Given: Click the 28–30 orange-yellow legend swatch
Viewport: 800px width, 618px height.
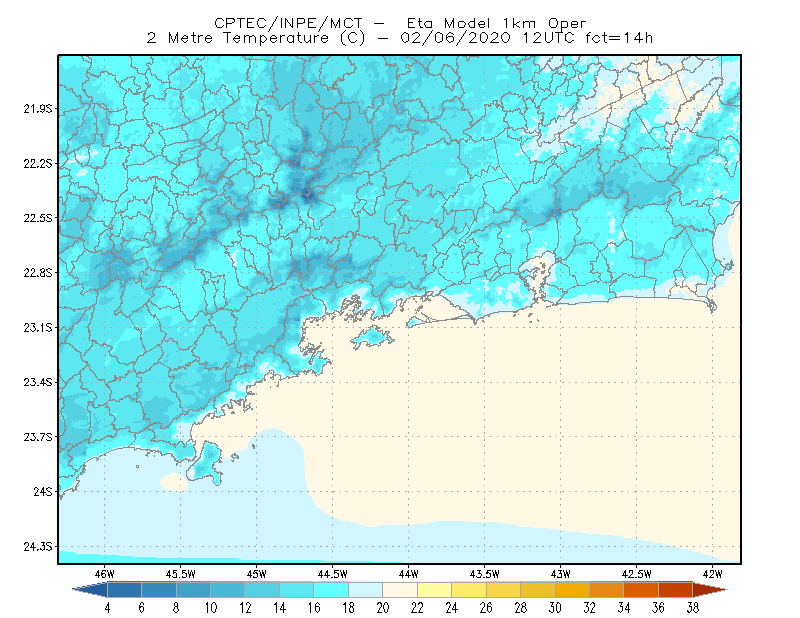Looking at the screenshot, I should click(538, 590).
